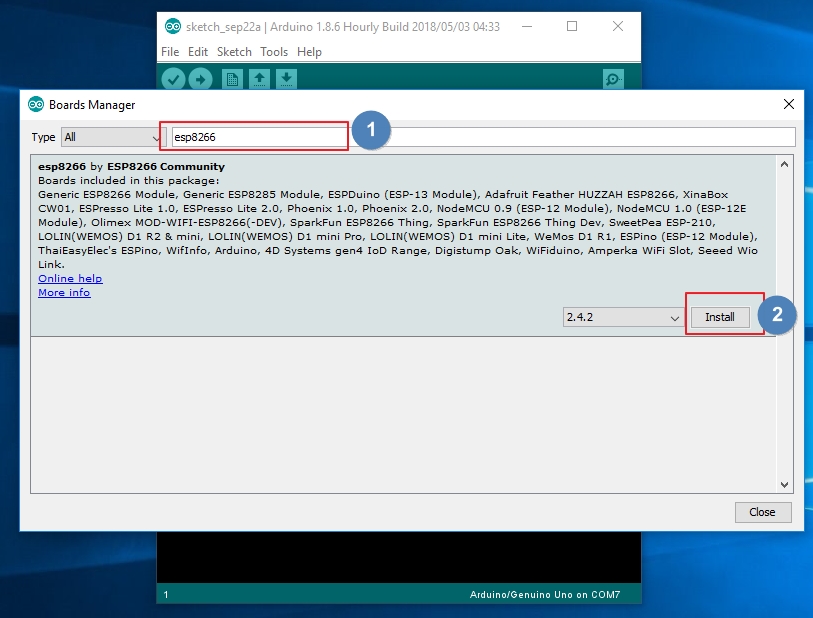Click the New sketch icon in Arduino toolbar
Screen dimensions: 813x618
click(232, 79)
